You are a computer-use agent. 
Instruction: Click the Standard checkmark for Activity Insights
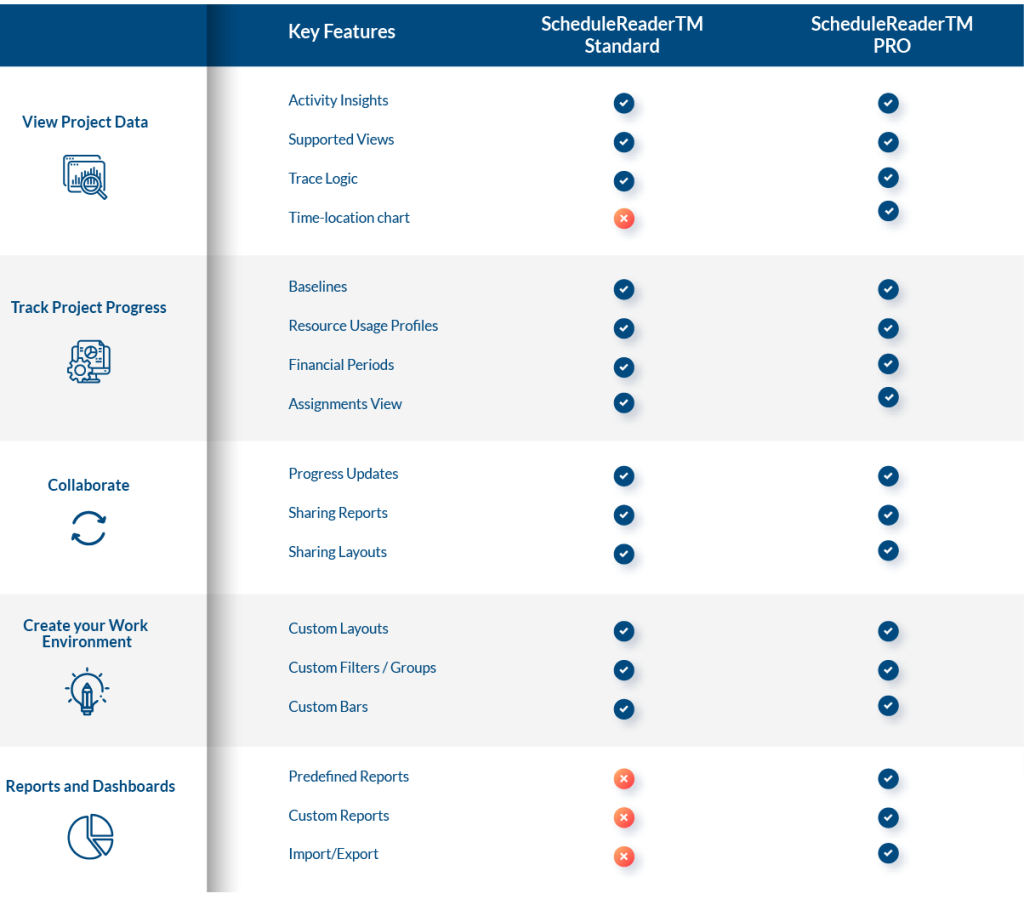(624, 103)
